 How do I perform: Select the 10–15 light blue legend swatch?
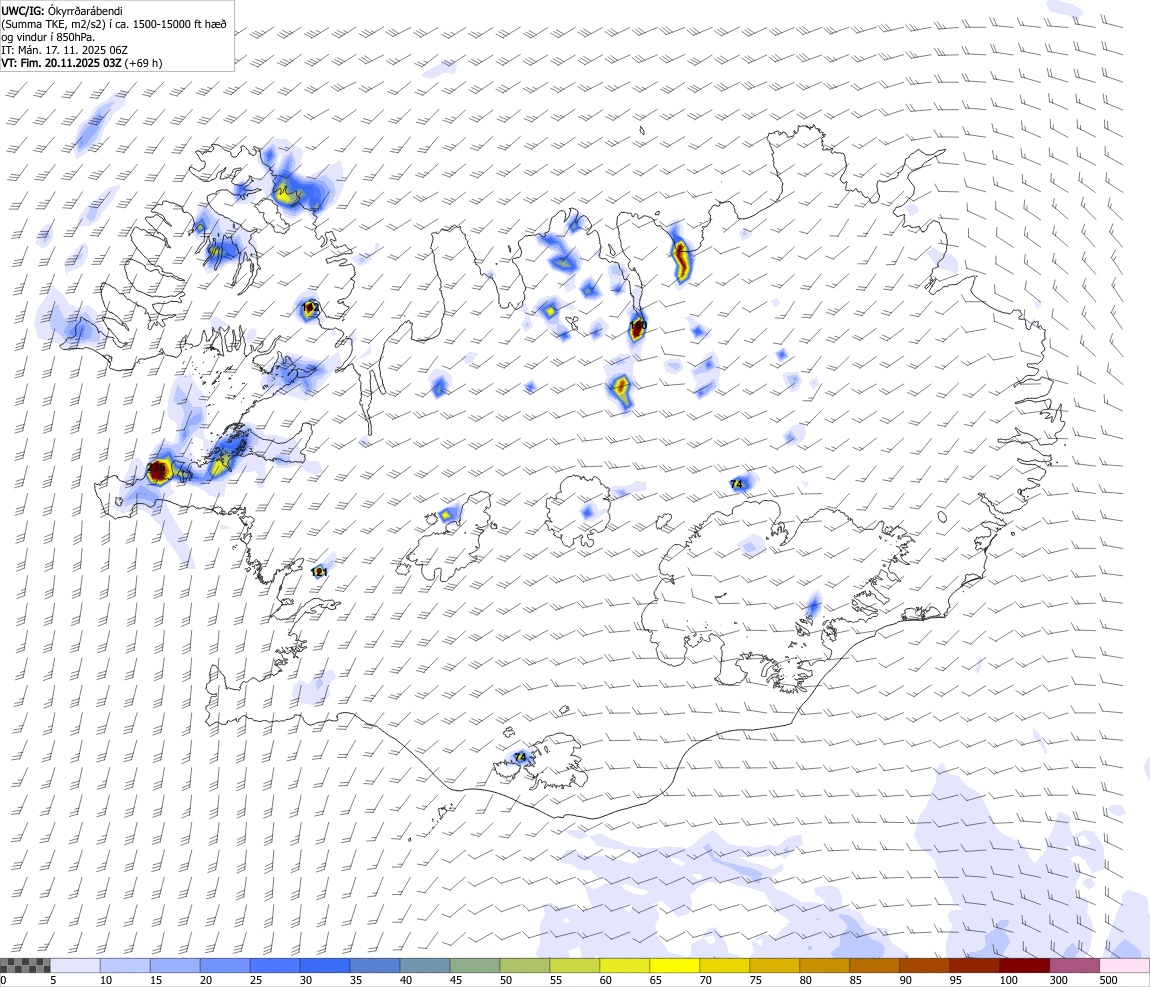[125, 965]
